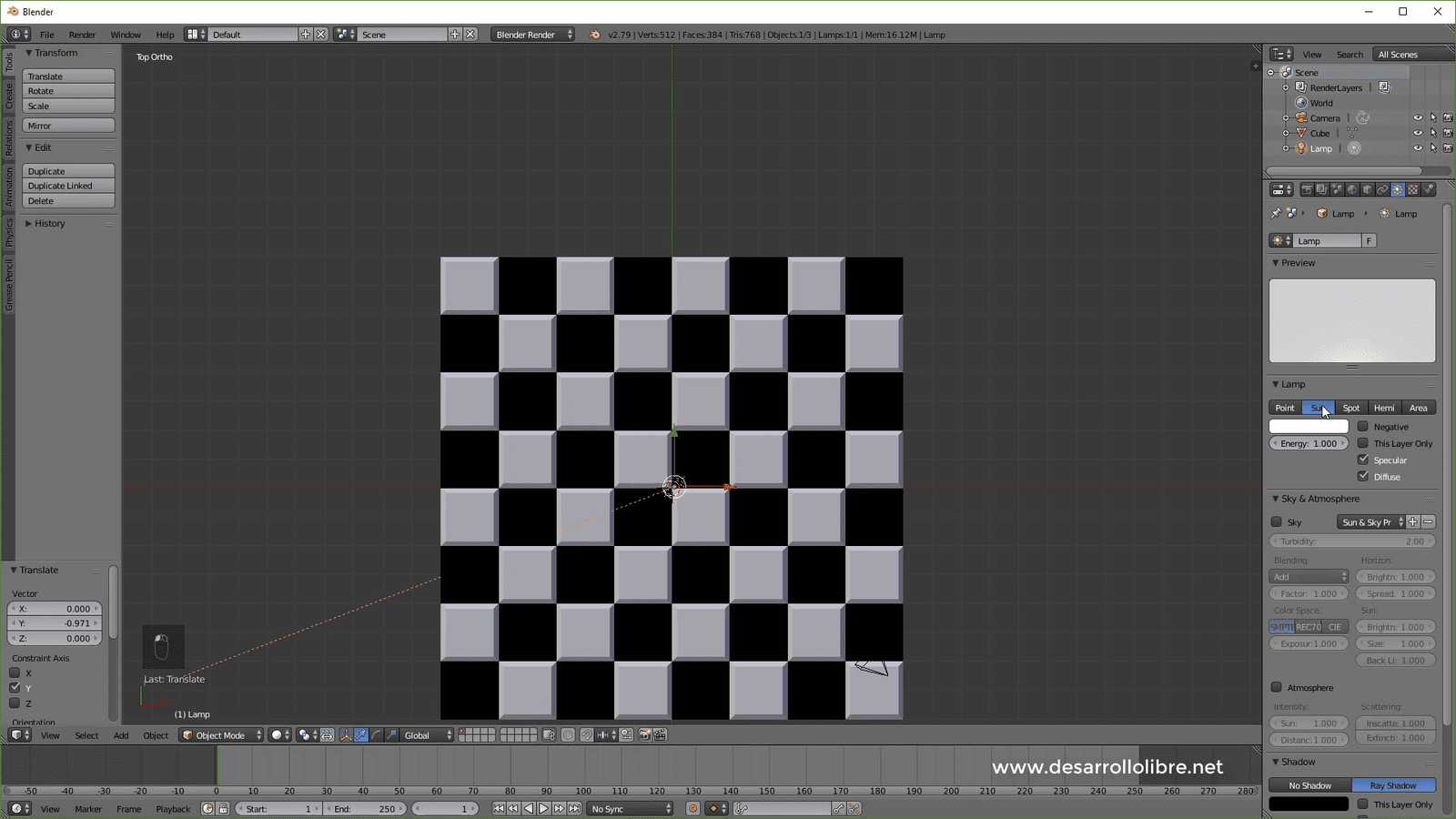The height and width of the screenshot is (819, 1456).
Task: Click the Mirror button
Action: (69, 126)
